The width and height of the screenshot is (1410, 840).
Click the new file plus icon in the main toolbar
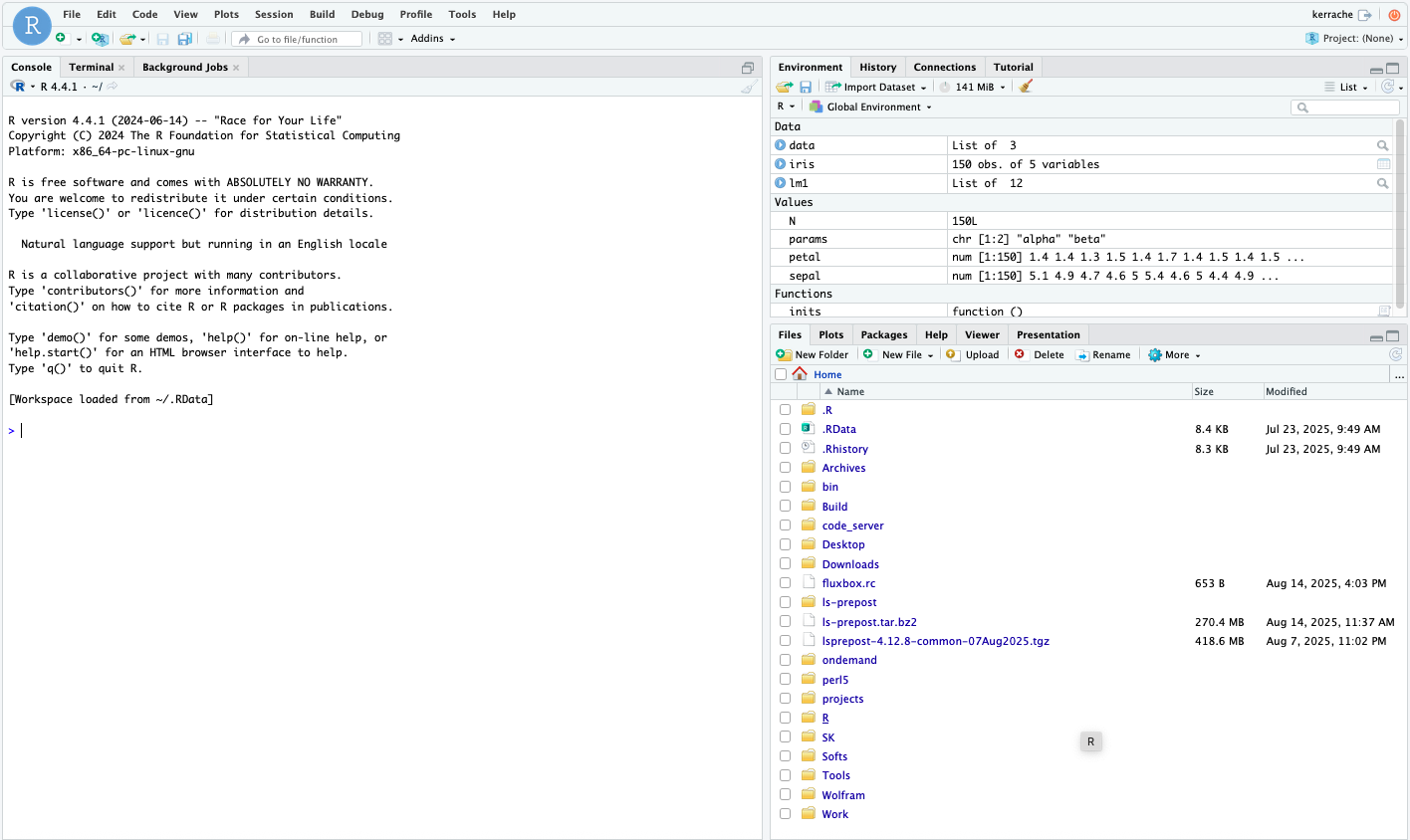[x=61, y=38]
